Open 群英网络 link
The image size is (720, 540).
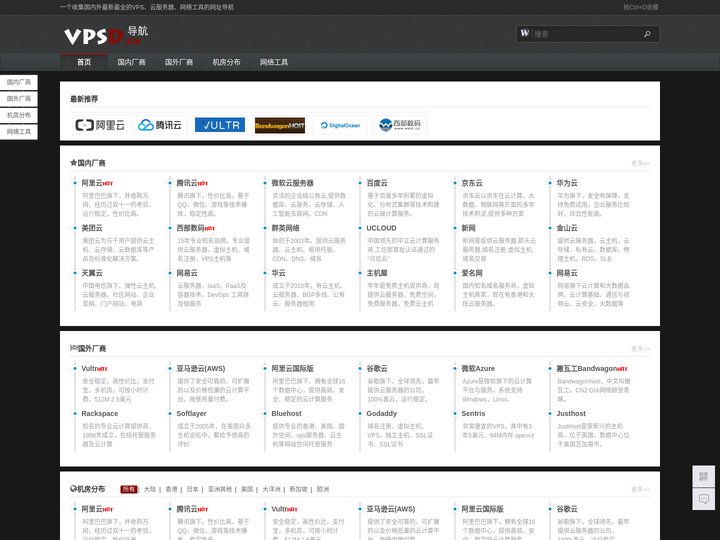pos(286,228)
